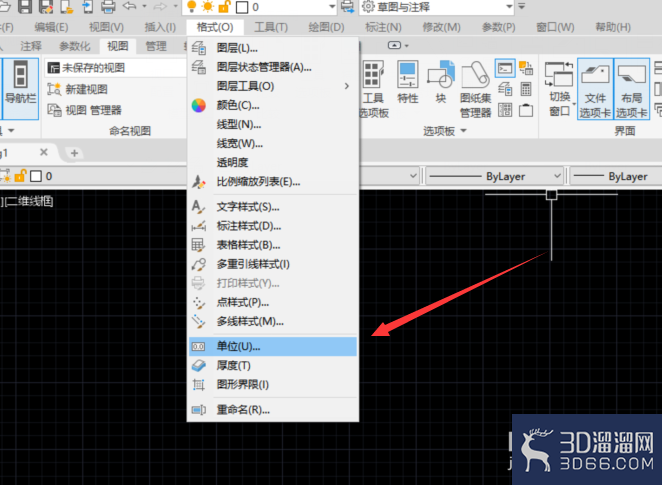Toggle the light bulb layer on/off icon
662x485 pixels.
(x=191, y=6)
